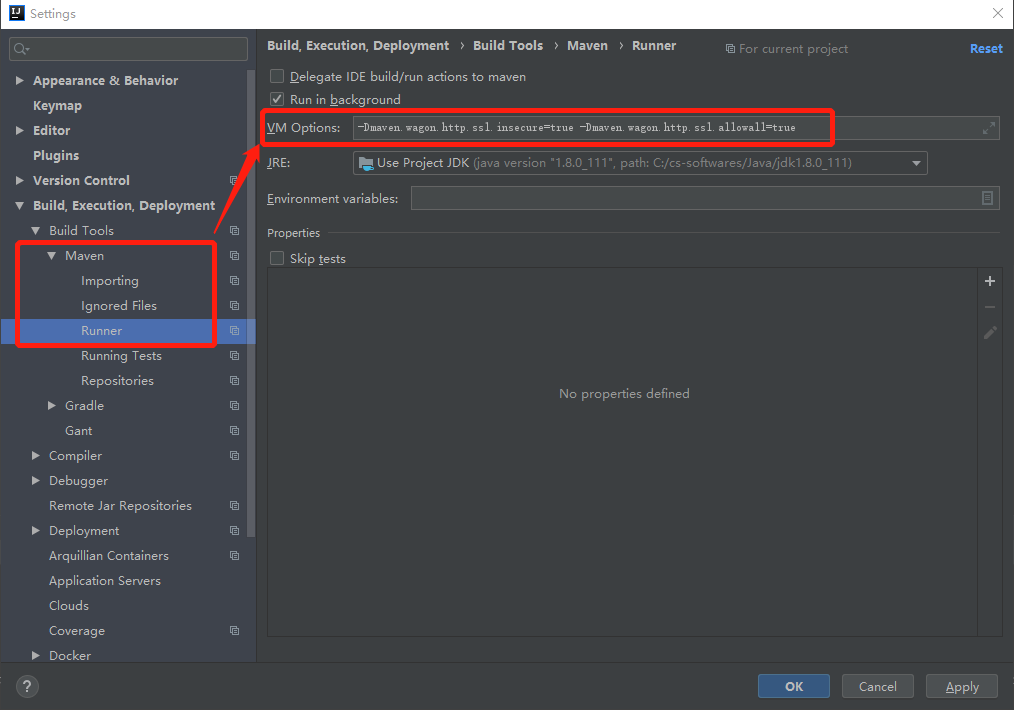1014x710 pixels.
Task: Open Running Tests settings page
Action: (122, 356)
